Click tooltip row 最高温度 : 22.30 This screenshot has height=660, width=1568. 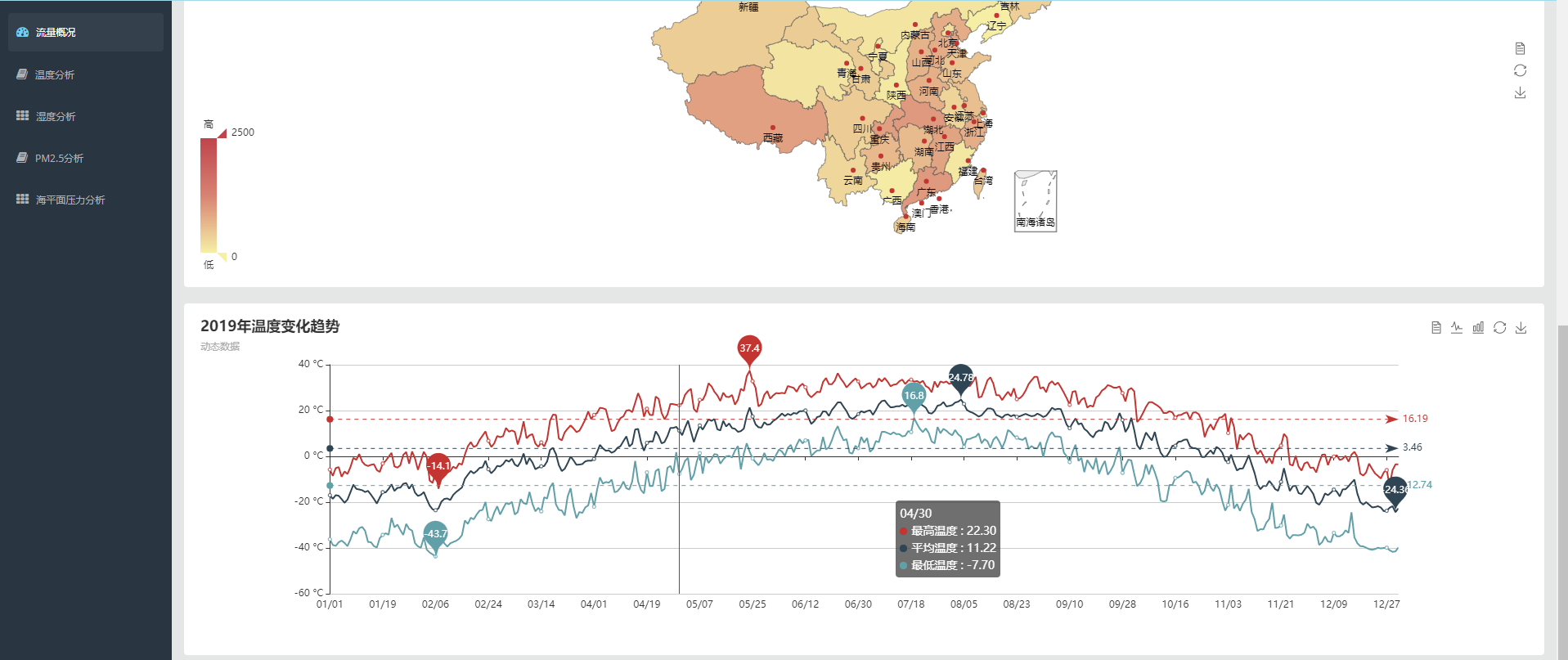click(x=948, y=531)
